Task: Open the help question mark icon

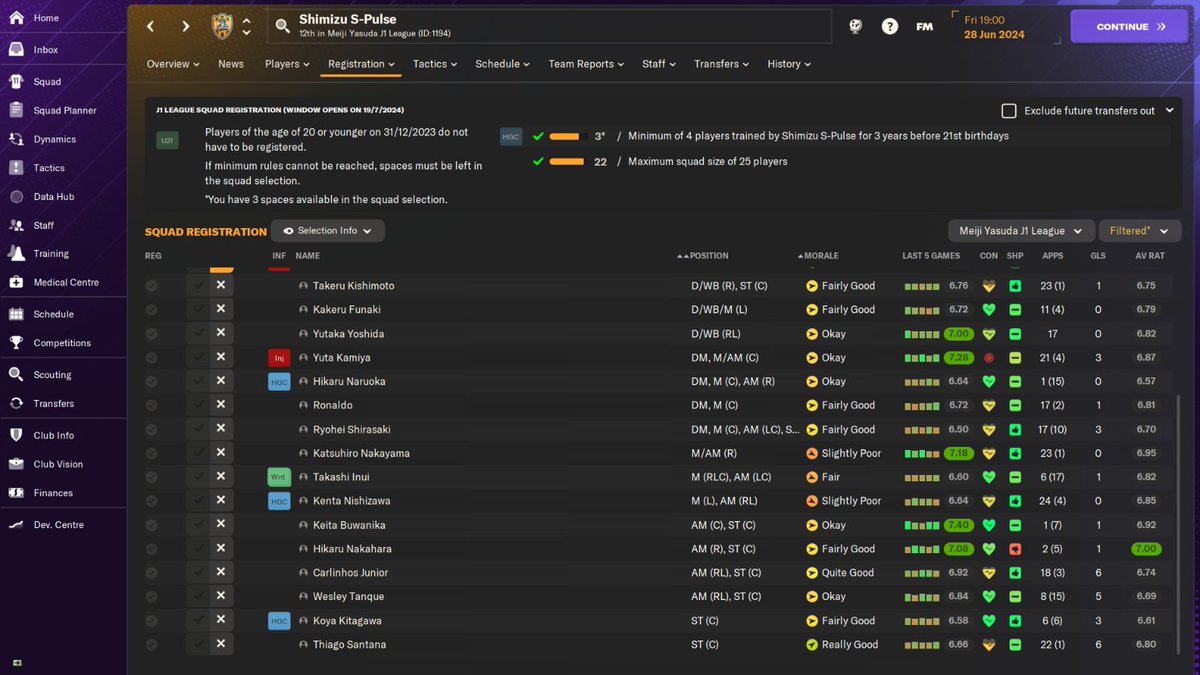Action: click(890, 27)
